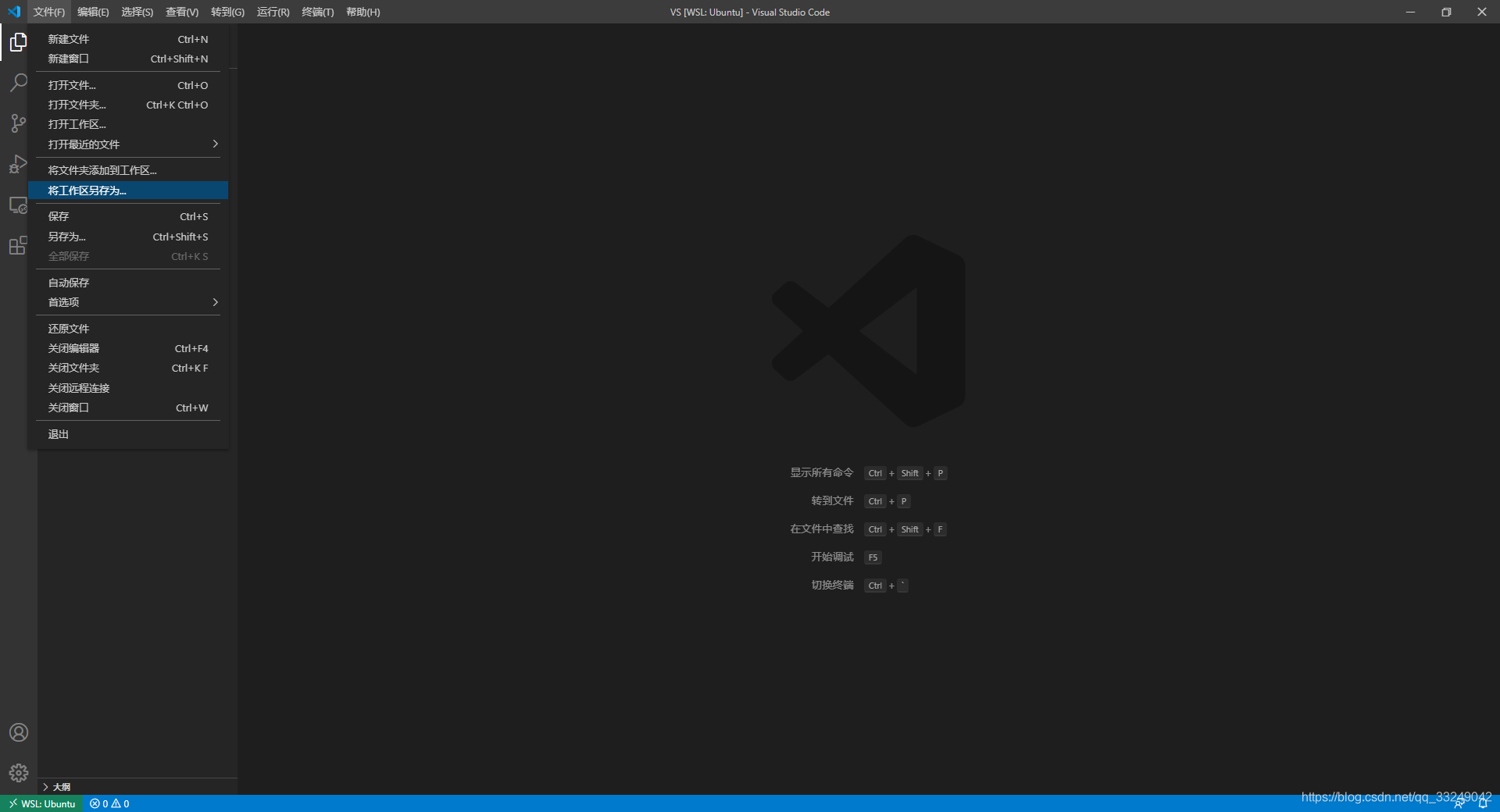
Task: Open the 运行(R) menu
Action: click(x=273, y=12)
